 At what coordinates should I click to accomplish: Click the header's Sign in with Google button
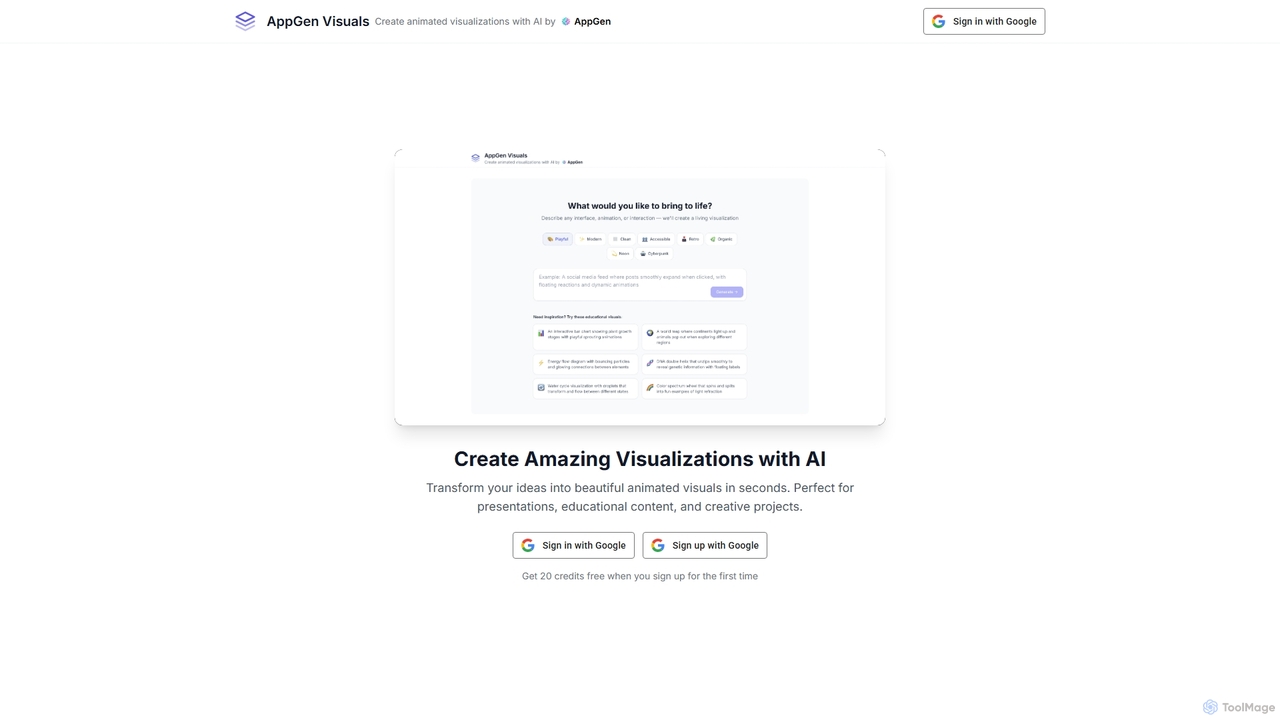pos(984,21)
